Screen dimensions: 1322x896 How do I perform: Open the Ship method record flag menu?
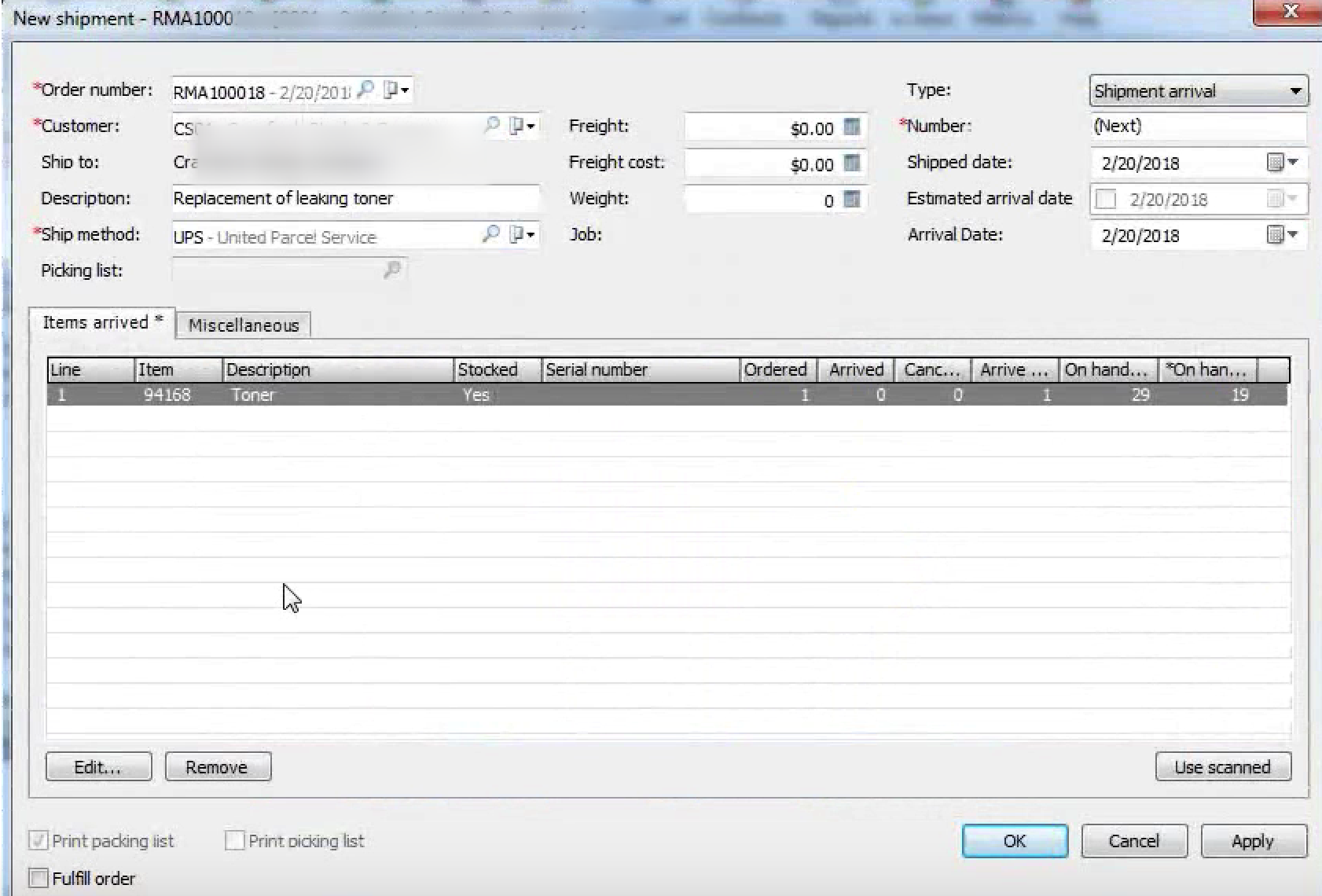pyautogui.click(x=522, y=234)
